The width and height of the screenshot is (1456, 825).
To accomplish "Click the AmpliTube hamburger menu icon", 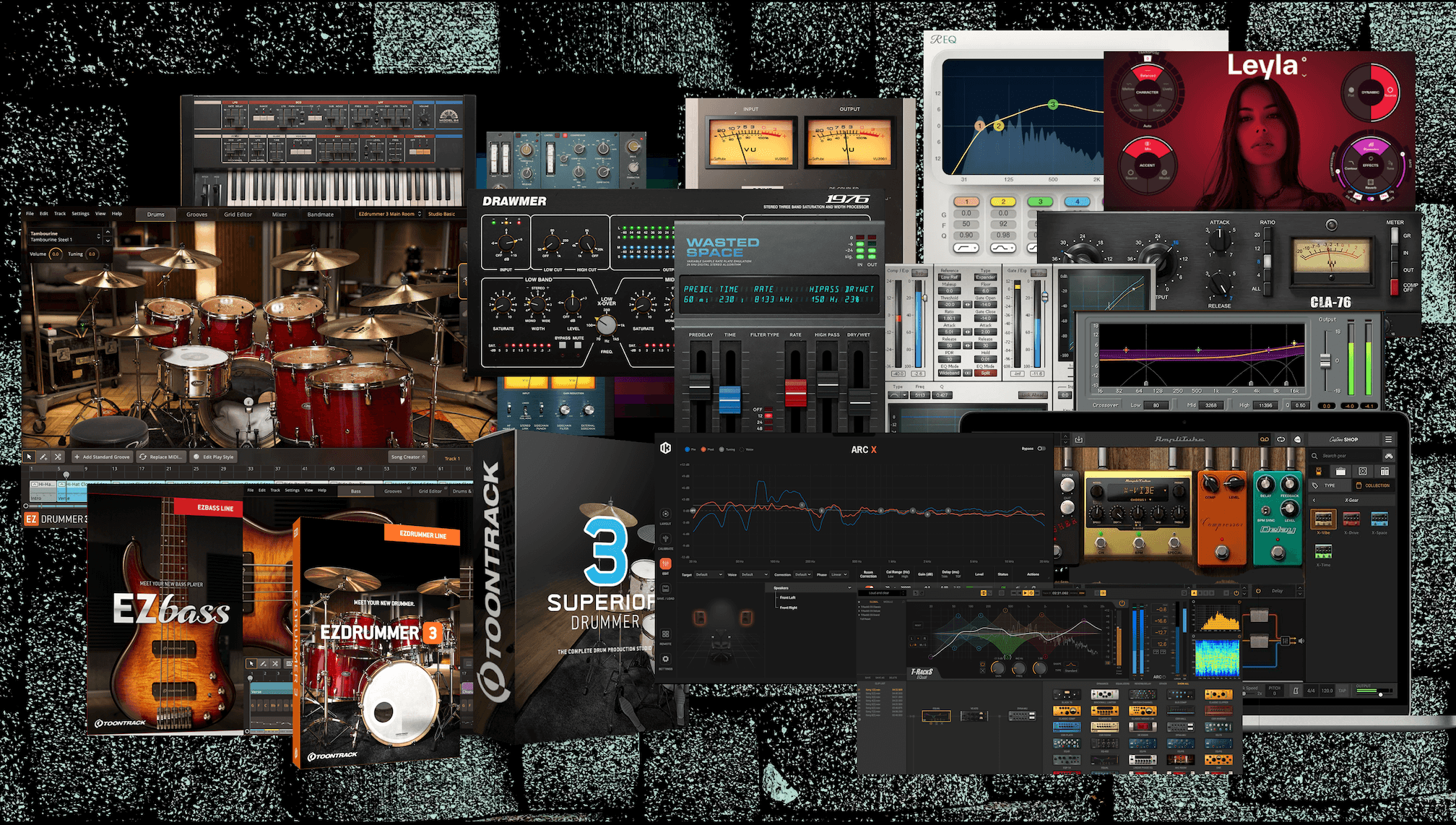I will click(x=1387, y=439).
